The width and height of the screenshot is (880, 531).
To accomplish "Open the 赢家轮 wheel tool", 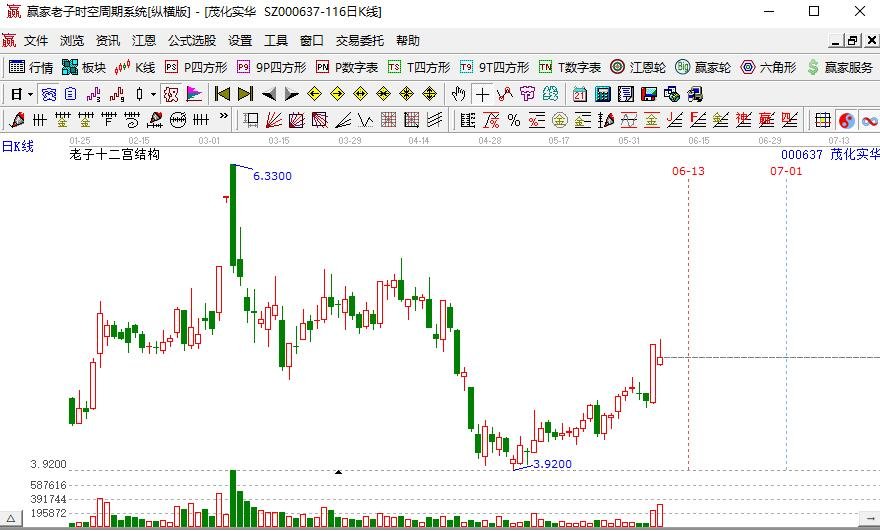I will click(703, 67).
